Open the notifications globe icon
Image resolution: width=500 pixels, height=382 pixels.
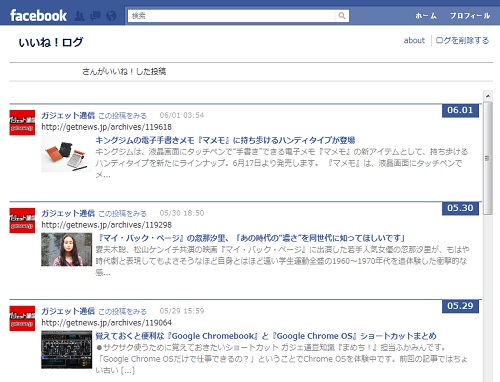pos(111,16)
